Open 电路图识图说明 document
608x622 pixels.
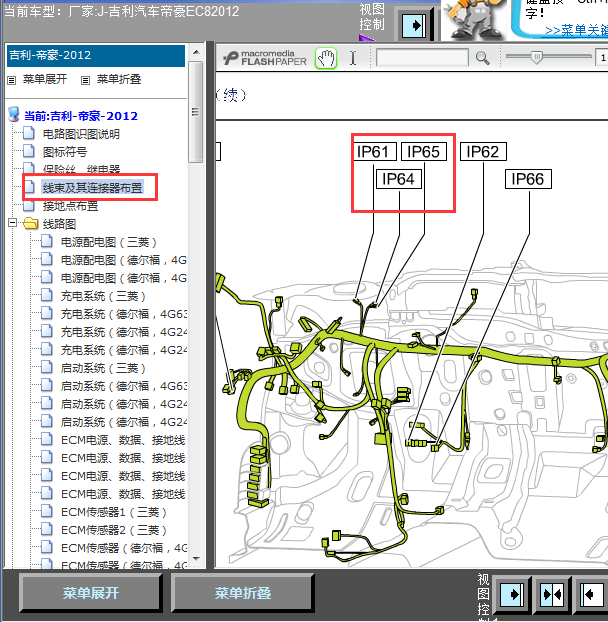point(81,134)
